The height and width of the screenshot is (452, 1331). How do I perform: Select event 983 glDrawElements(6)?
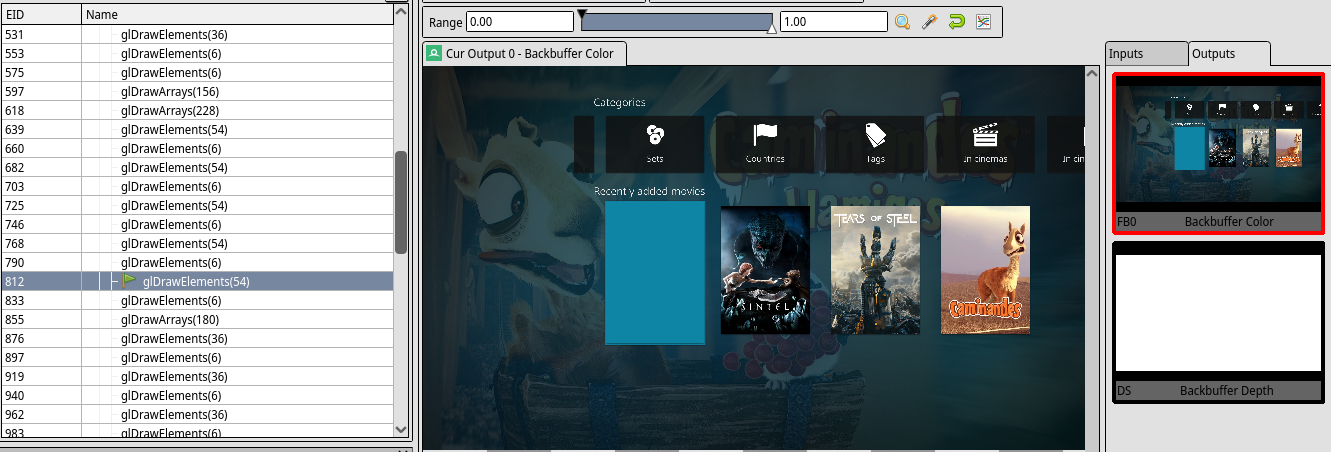pos(196,432)
